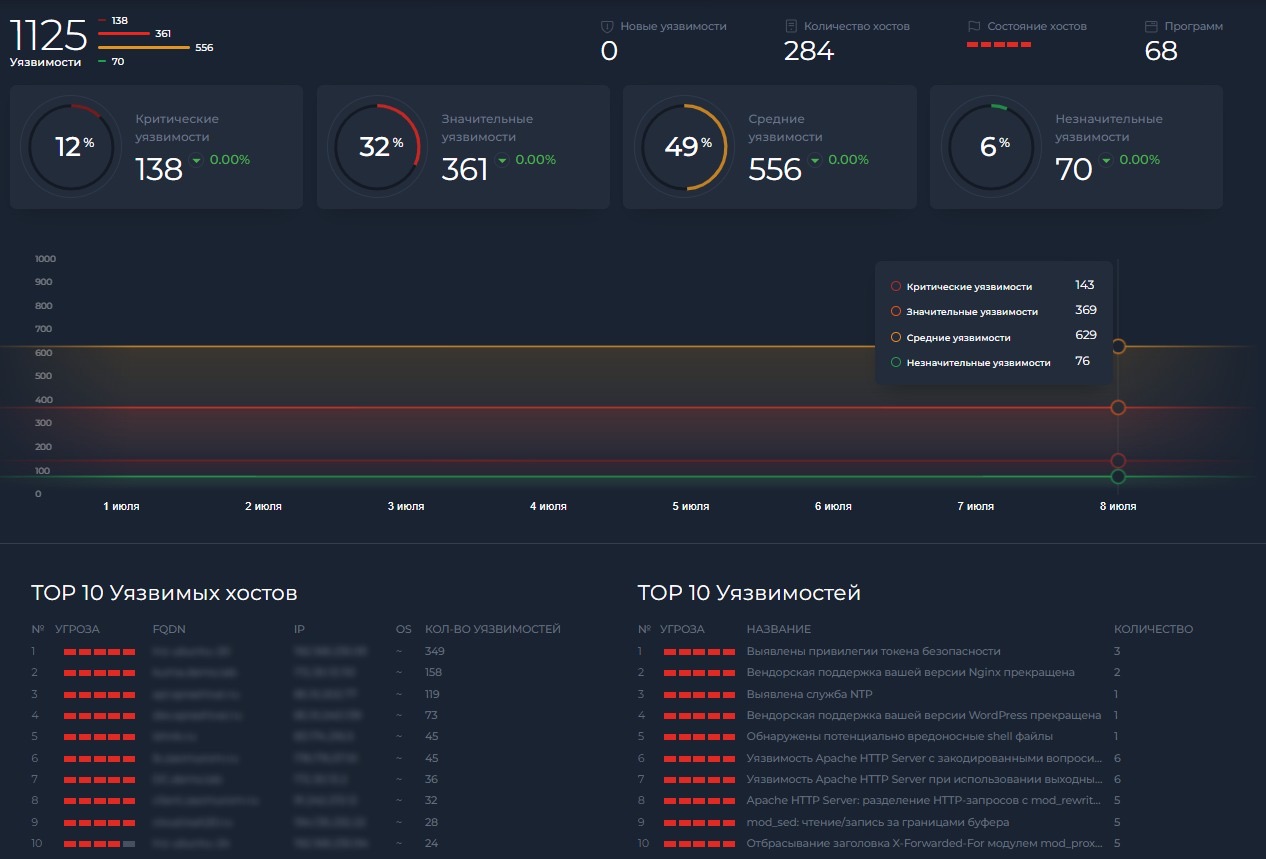Click the 1 июля label on chart axis

pyautogui.click(x=121, y=506)
